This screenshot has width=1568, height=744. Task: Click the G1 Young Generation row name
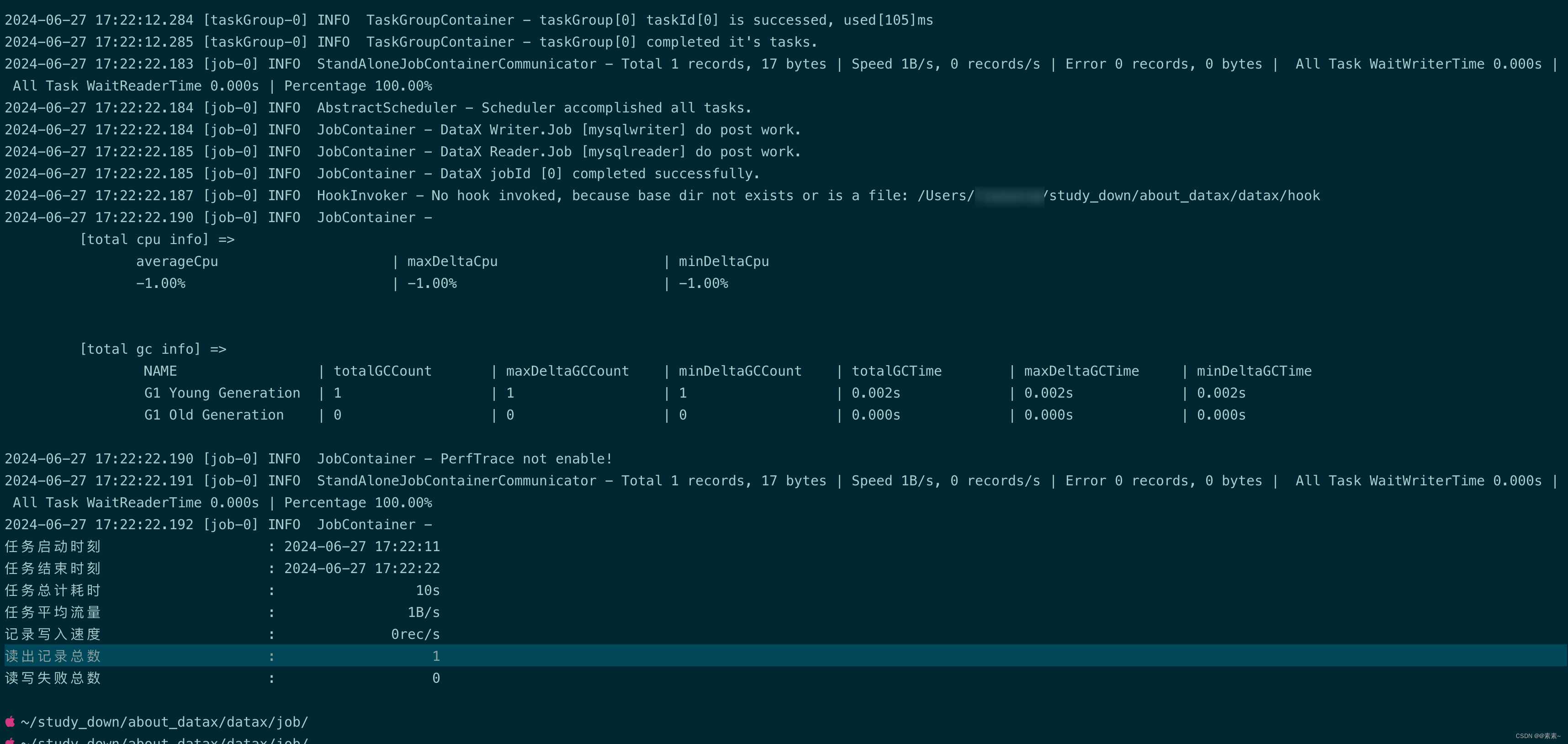[222, 393]
